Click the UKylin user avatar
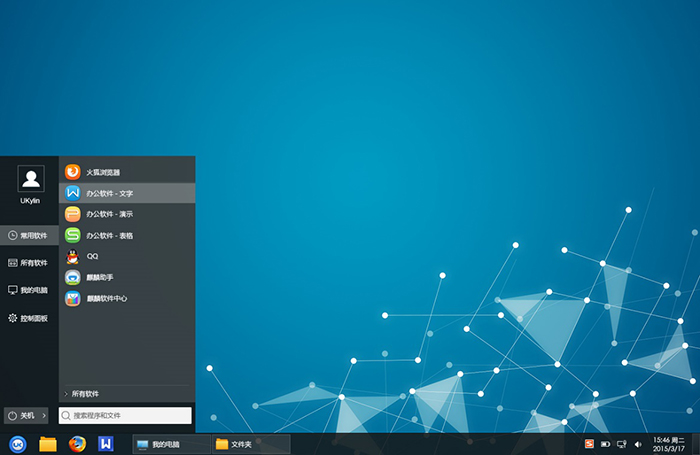700x455 pixels. pos(30,179)
